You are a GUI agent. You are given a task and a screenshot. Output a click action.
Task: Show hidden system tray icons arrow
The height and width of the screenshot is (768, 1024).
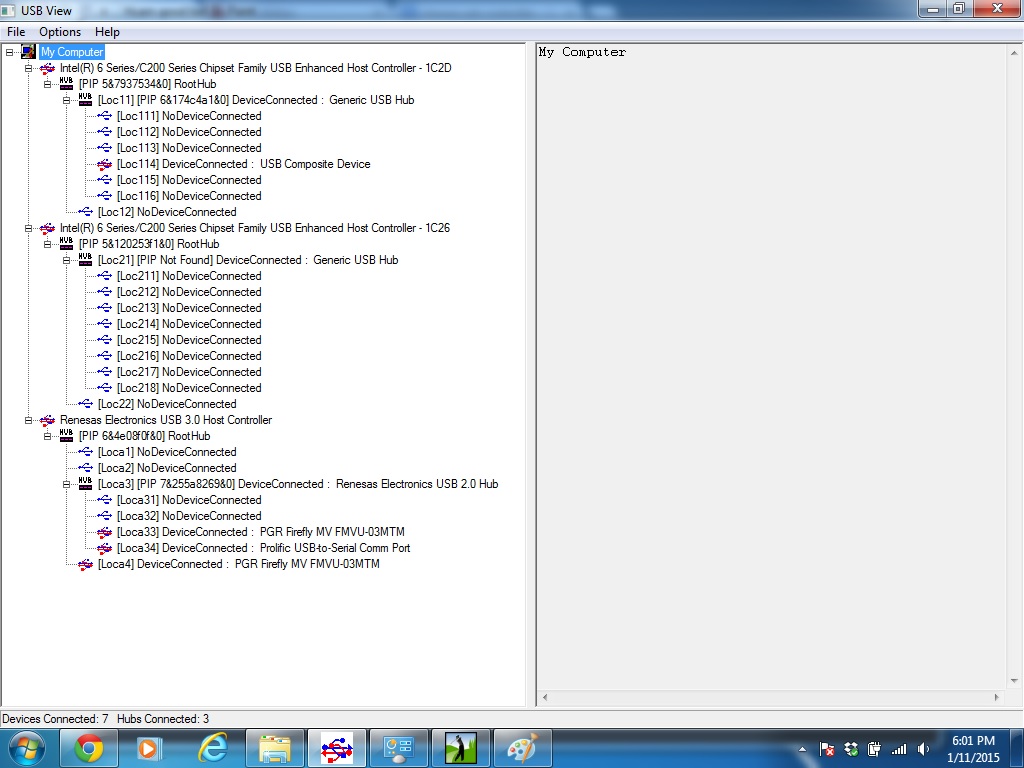click(x=803, y=749)
